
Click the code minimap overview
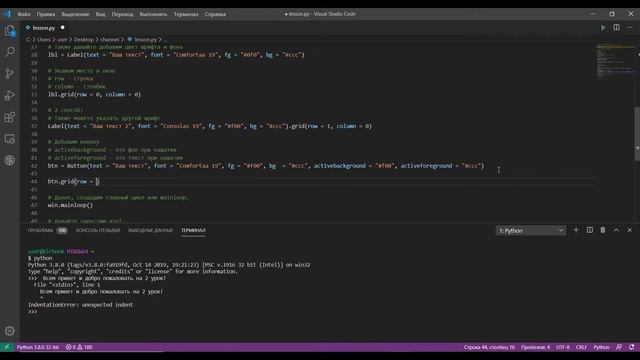pyautogui.click(x=616, y=61)
